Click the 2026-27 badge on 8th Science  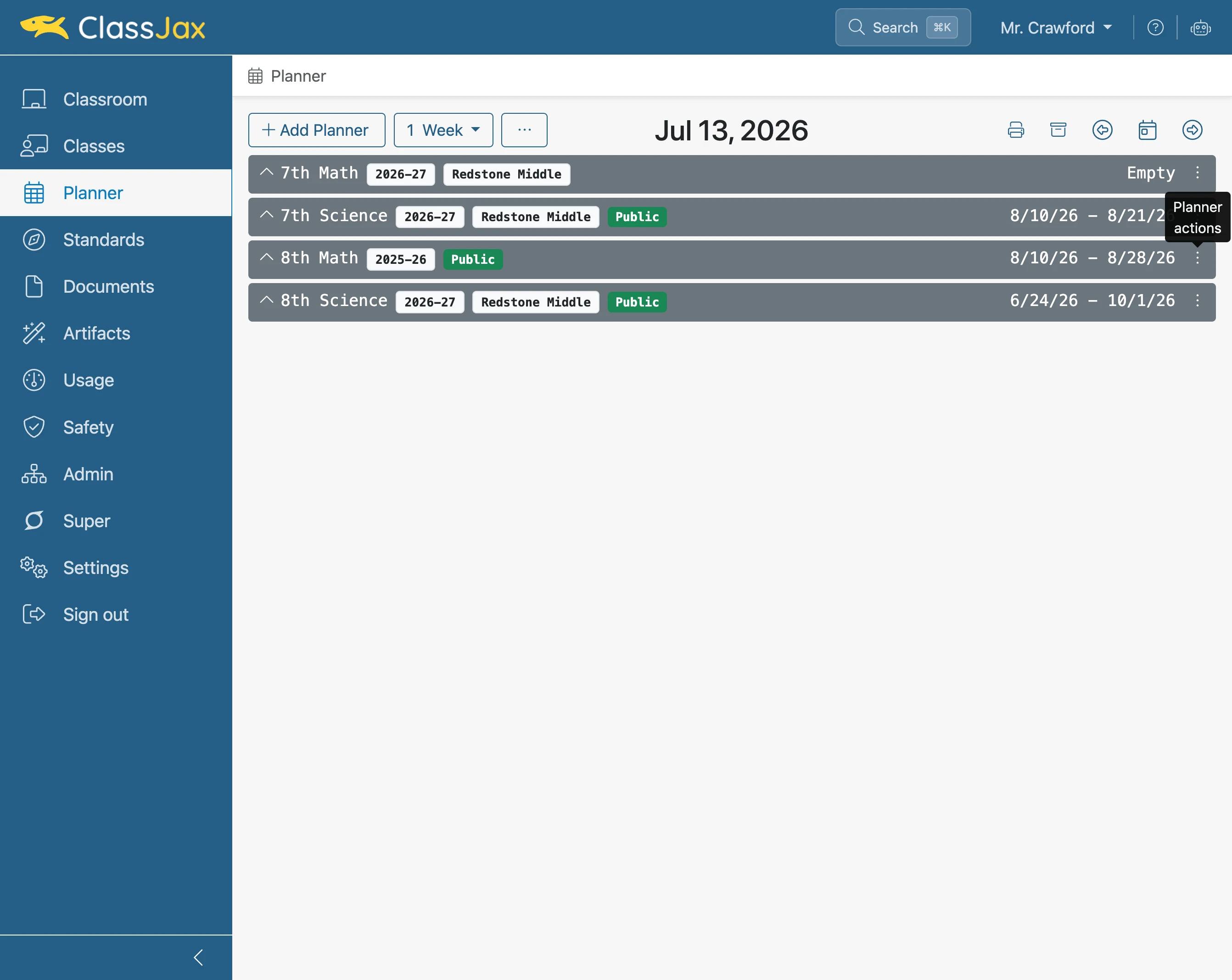pyautogui.click(x=430, y=302)
